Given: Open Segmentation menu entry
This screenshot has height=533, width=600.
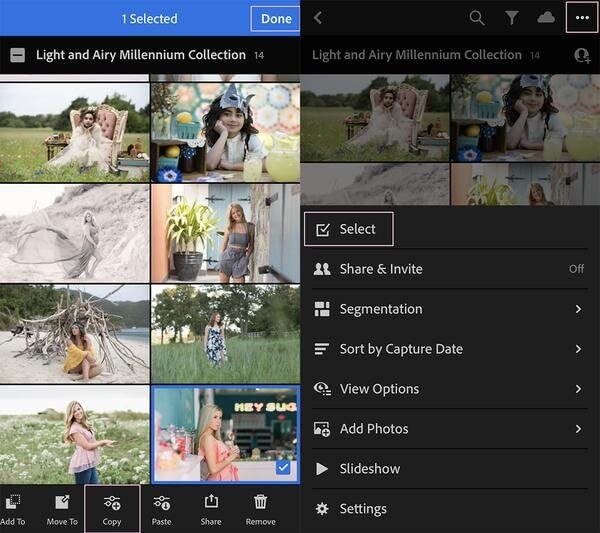Looking at the screenshot, I should pyautogui.click(x=450, y=309).
